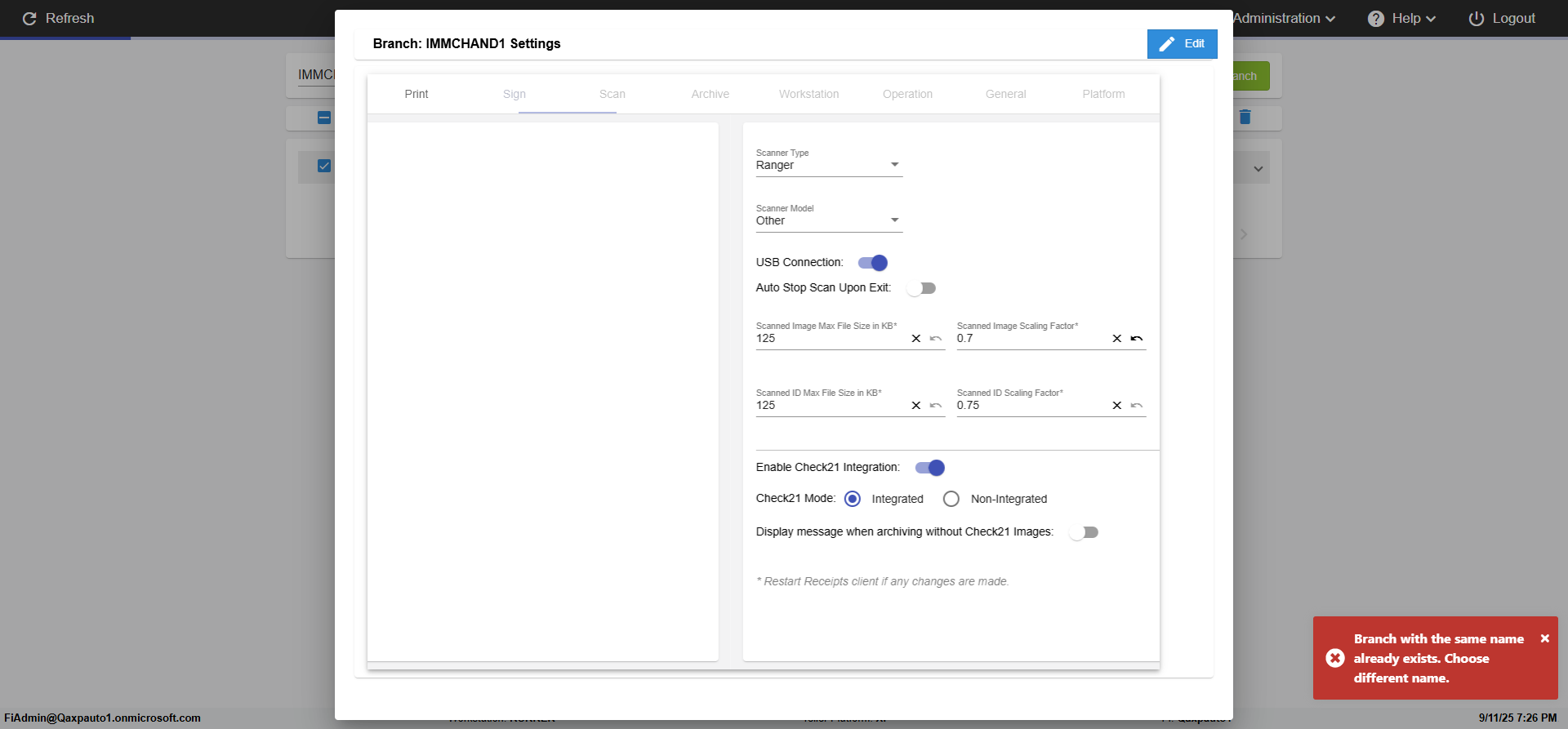Enable Auto Stop Scan Upon Exit

point(921,288)
